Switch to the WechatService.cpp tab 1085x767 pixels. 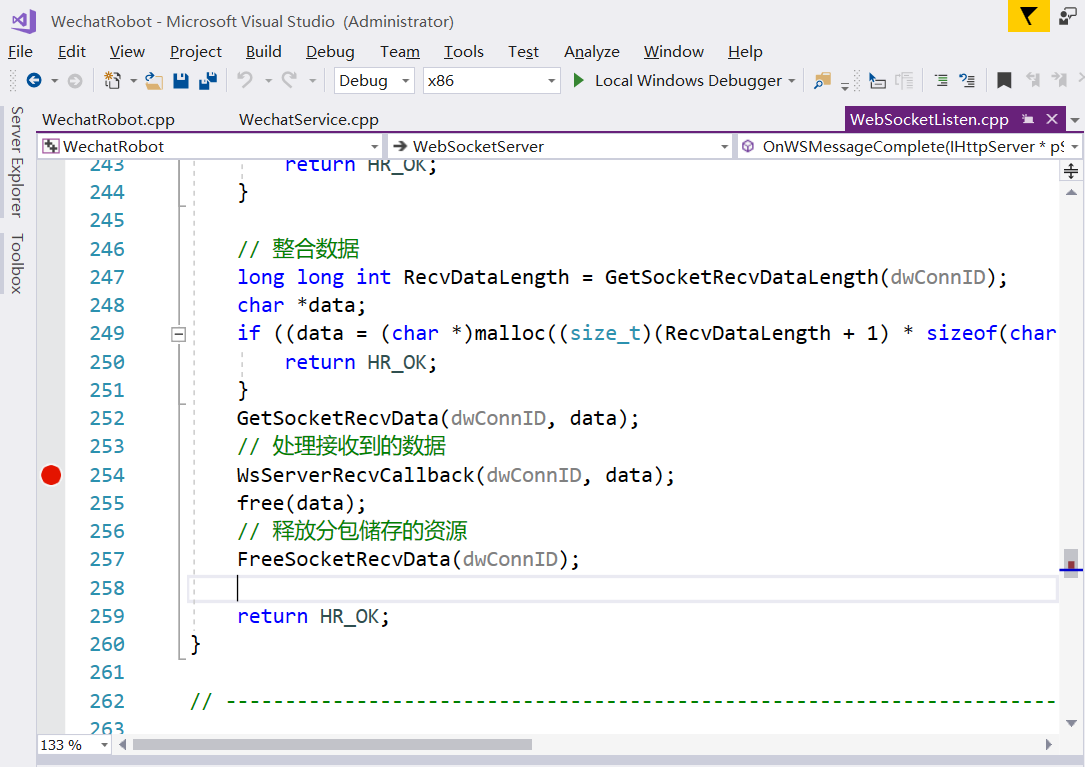tap(309, 120)
